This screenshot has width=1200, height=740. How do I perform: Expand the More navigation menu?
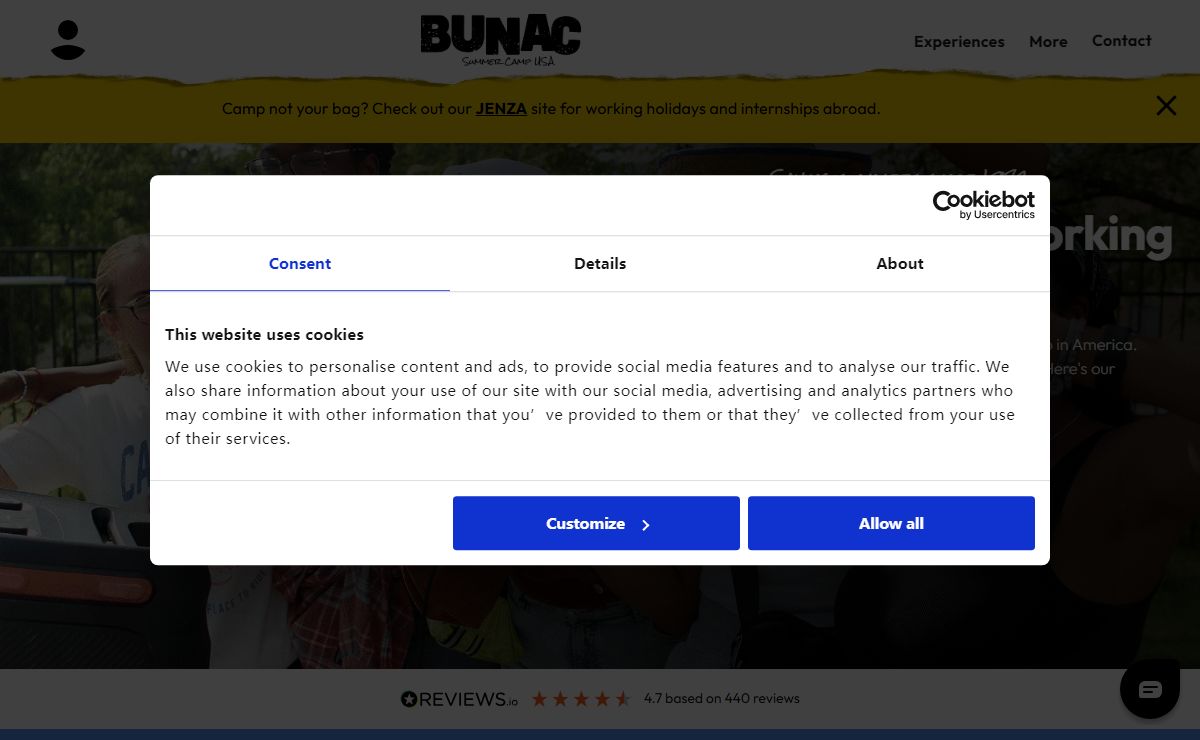[x=1048, y=41]
